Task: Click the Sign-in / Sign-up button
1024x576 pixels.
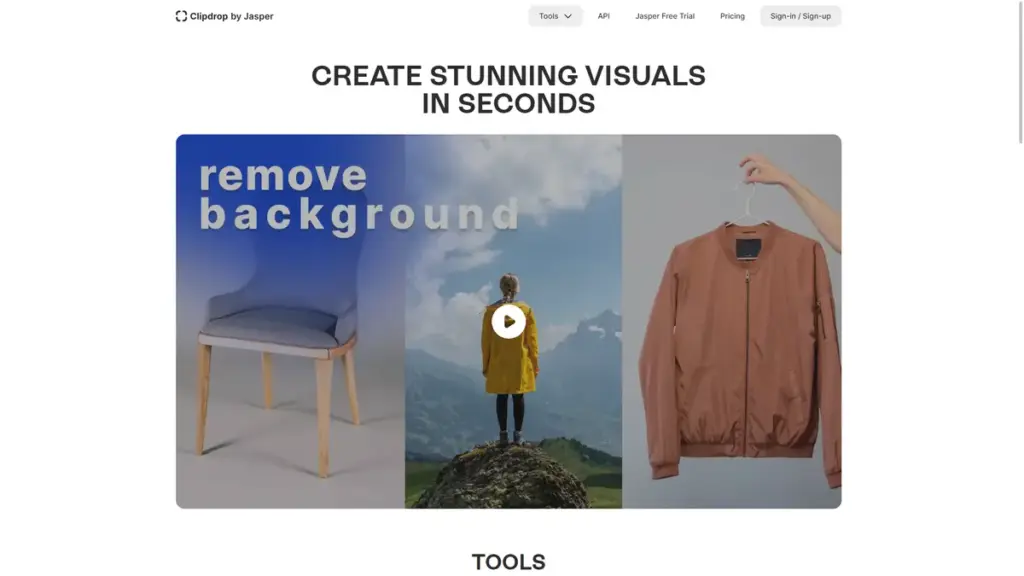Action: (x=801, y=16)
